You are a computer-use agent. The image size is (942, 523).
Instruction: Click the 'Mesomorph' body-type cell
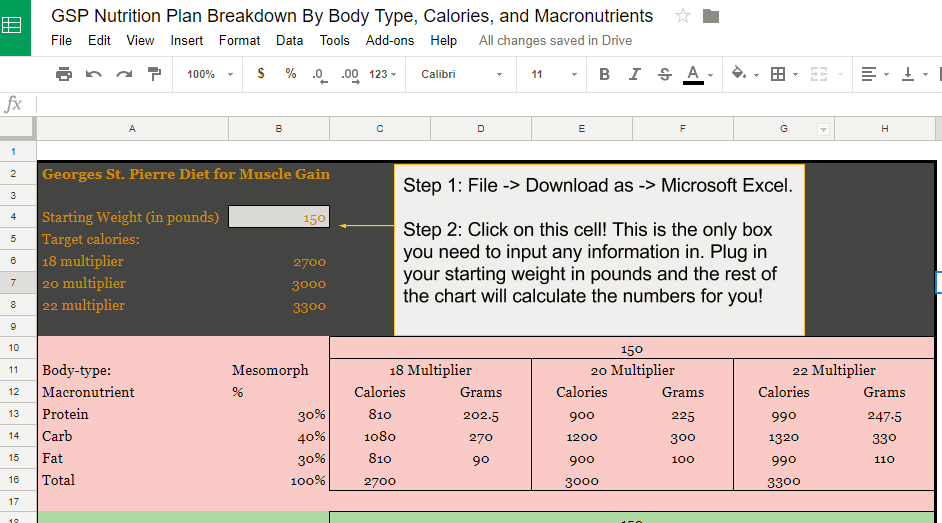click(x=279, y=370)
